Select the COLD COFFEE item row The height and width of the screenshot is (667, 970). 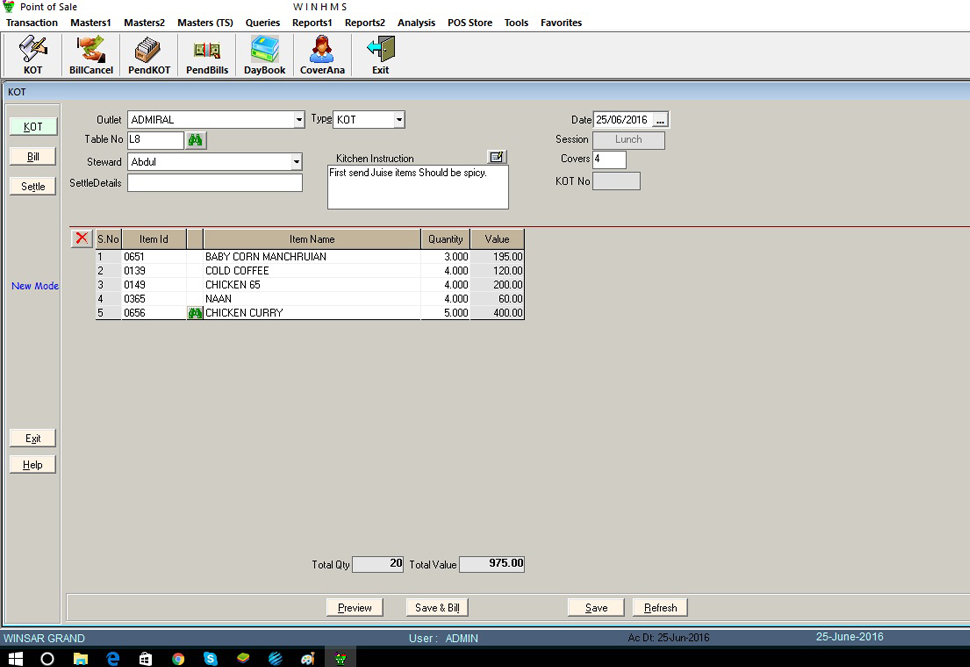click(x=310, y=271)
